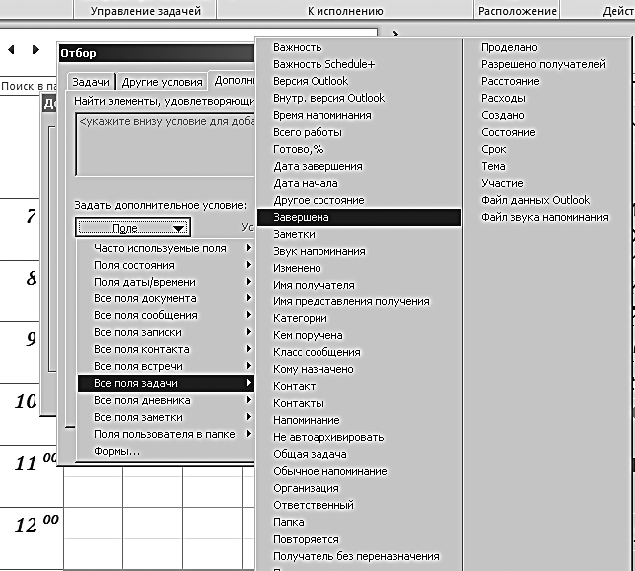The height and width of the screenshot is (571, 635).
Task: Open the Поле dropdown button
Action: pyautogui.click(x=132, y=228)
